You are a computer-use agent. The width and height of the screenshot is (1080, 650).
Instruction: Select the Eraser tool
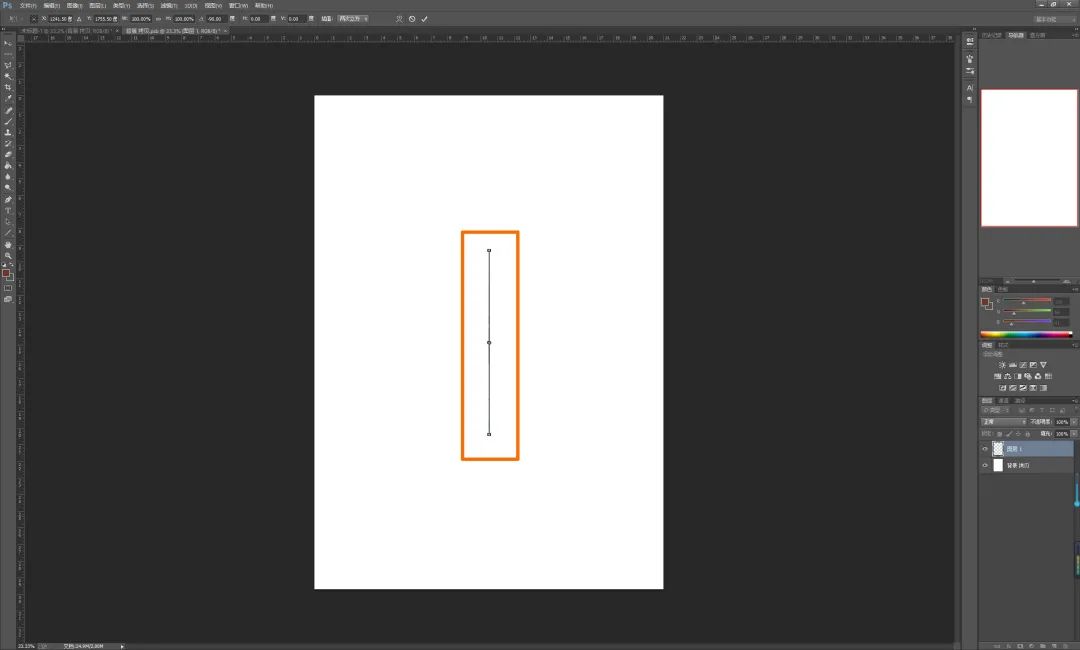(8, 154)
